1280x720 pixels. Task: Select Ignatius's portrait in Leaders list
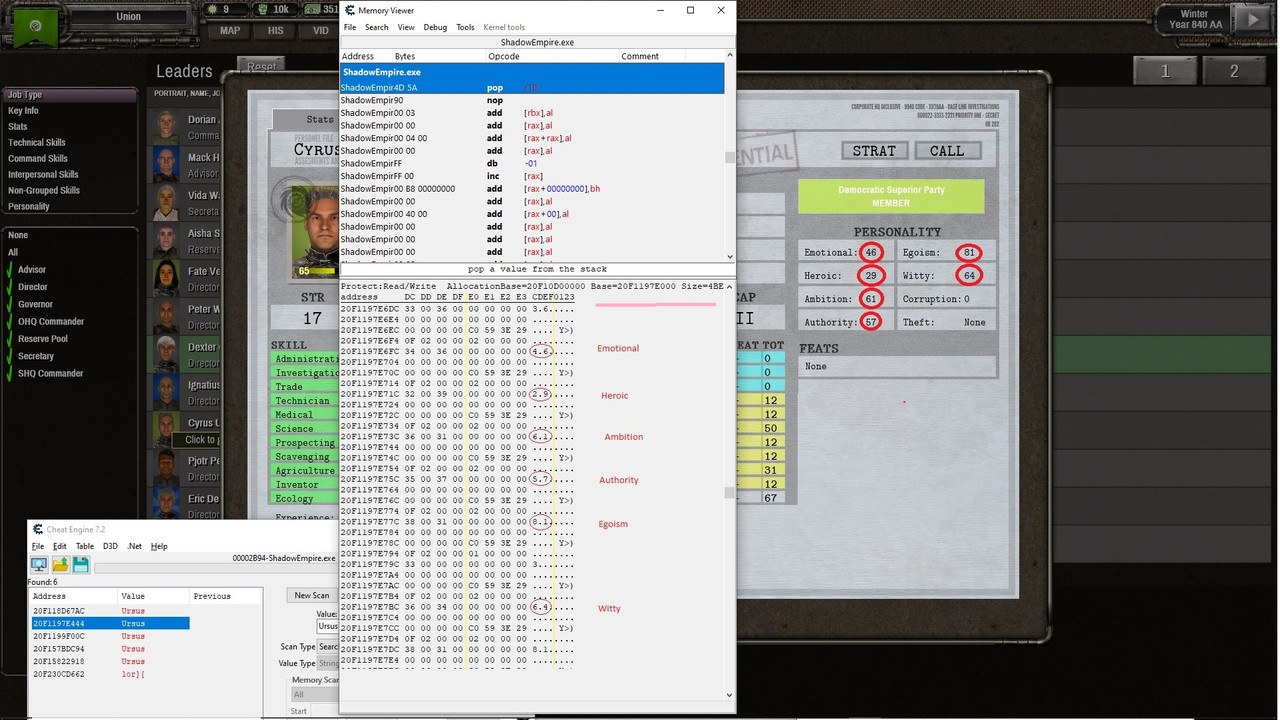(167, 392)
